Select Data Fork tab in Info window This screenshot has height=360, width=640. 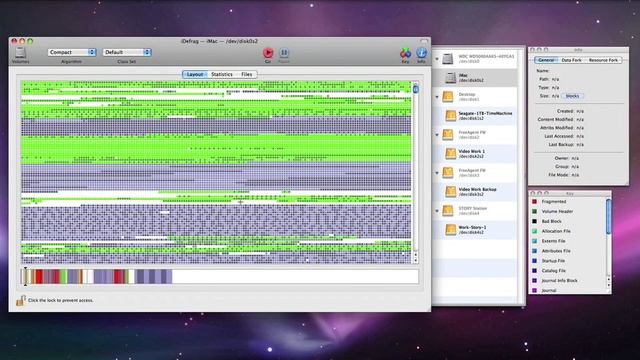571,60
